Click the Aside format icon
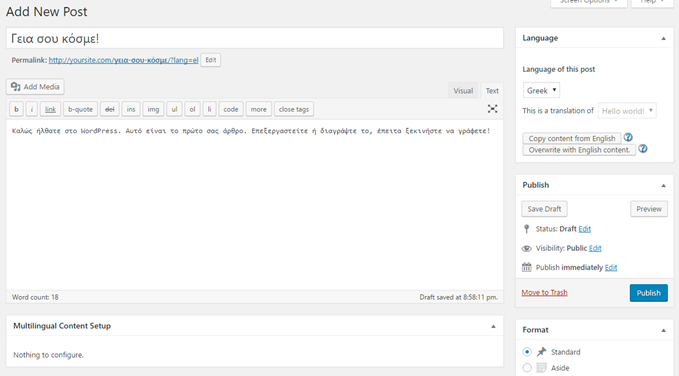Screen dimensions: 679x376 (x=541, y=368)
